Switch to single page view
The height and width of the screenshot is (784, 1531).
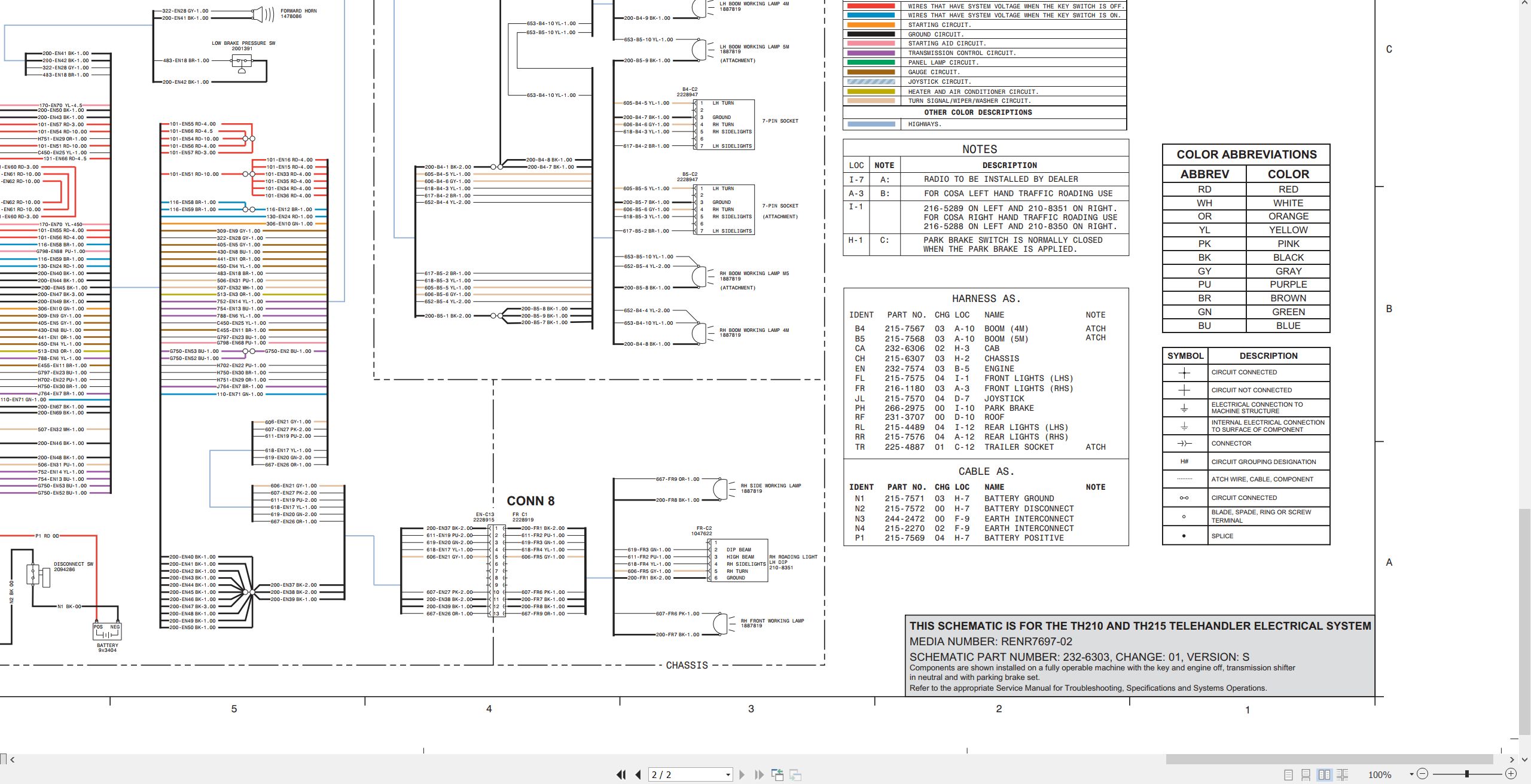(1288, 774)
